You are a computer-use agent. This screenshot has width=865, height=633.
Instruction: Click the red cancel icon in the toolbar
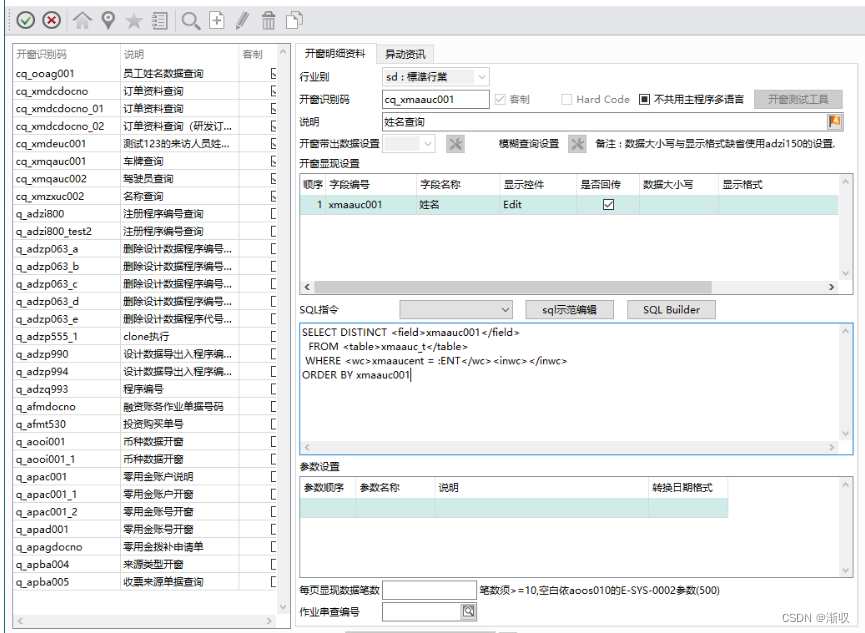tap(51, 20)
